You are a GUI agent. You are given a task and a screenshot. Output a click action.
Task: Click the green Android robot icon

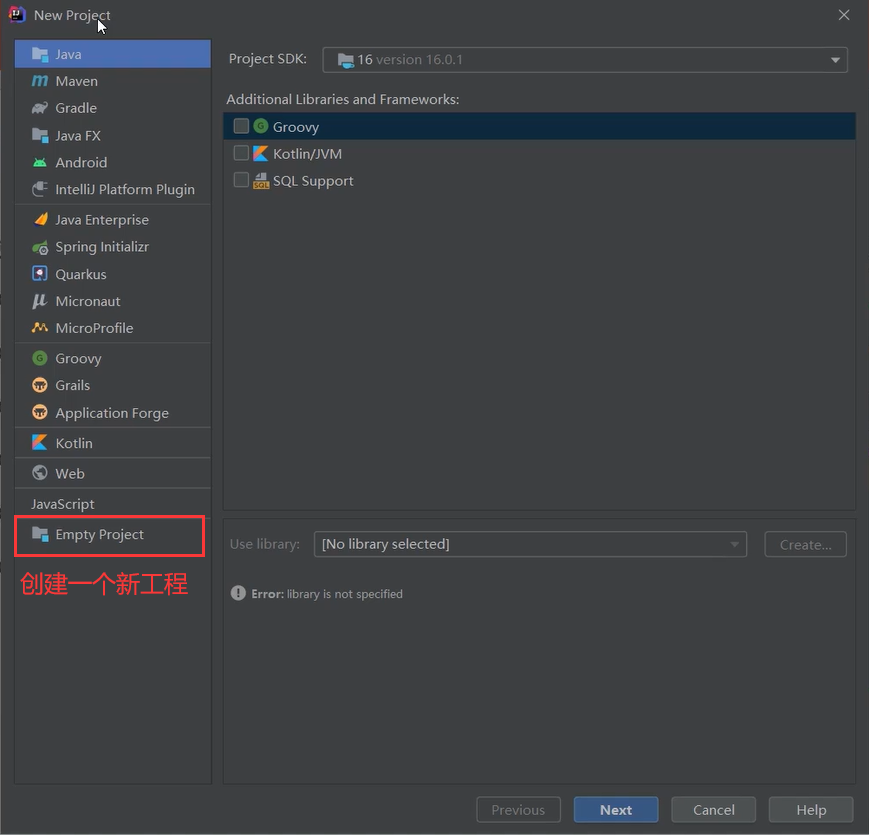pos(40,162)
